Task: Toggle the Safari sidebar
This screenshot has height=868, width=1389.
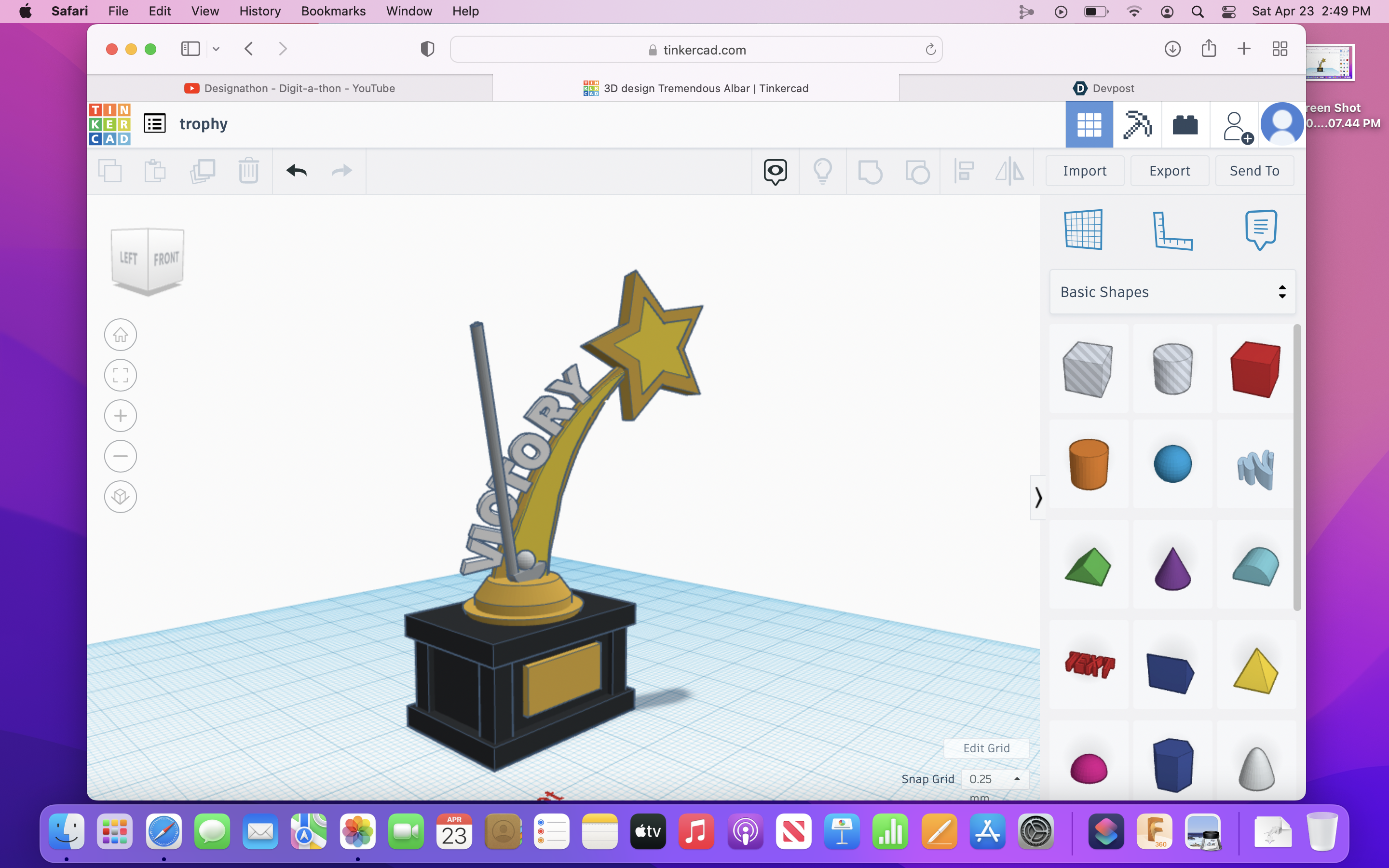Action: (191, 49)
